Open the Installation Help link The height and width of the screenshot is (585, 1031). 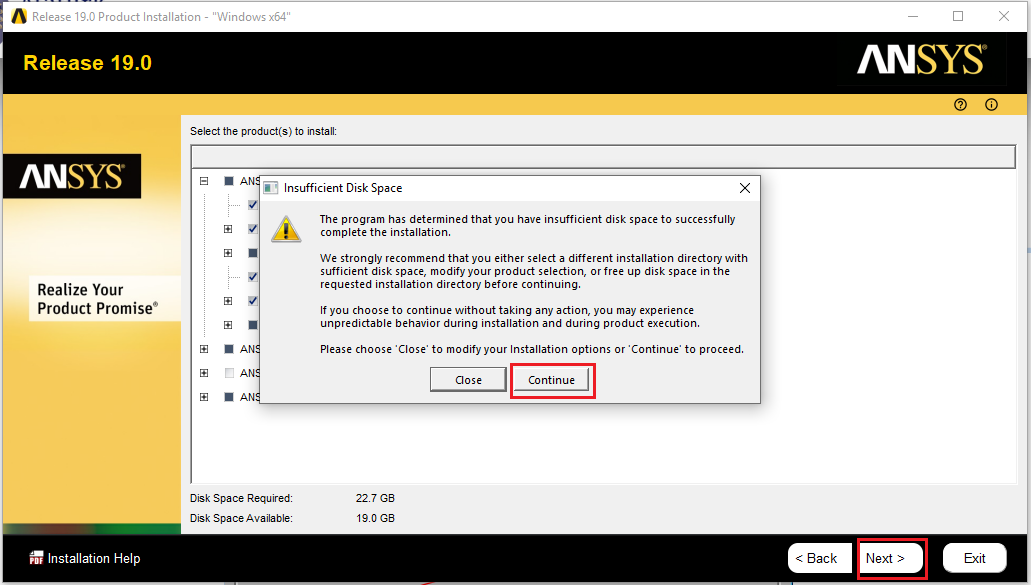pos(94,558)
